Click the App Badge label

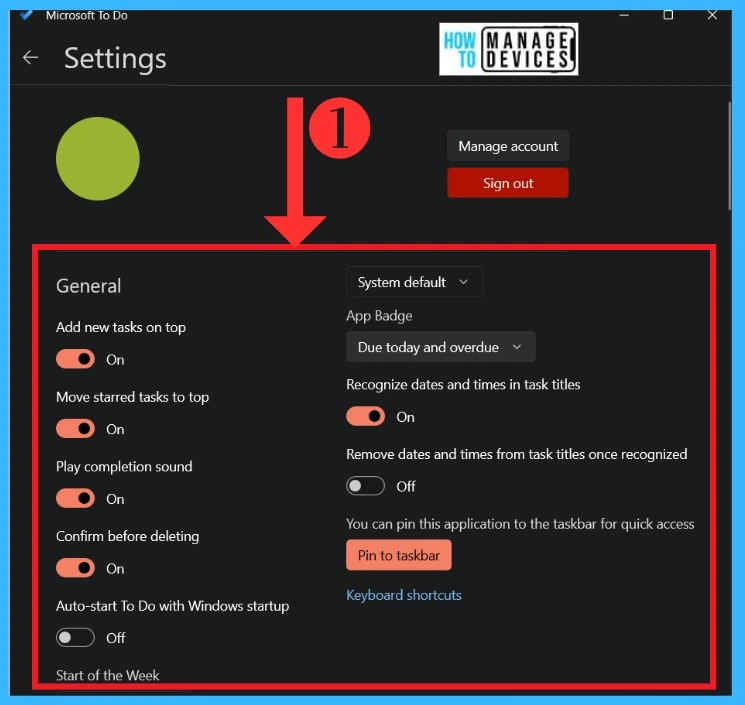pos(379,316)
